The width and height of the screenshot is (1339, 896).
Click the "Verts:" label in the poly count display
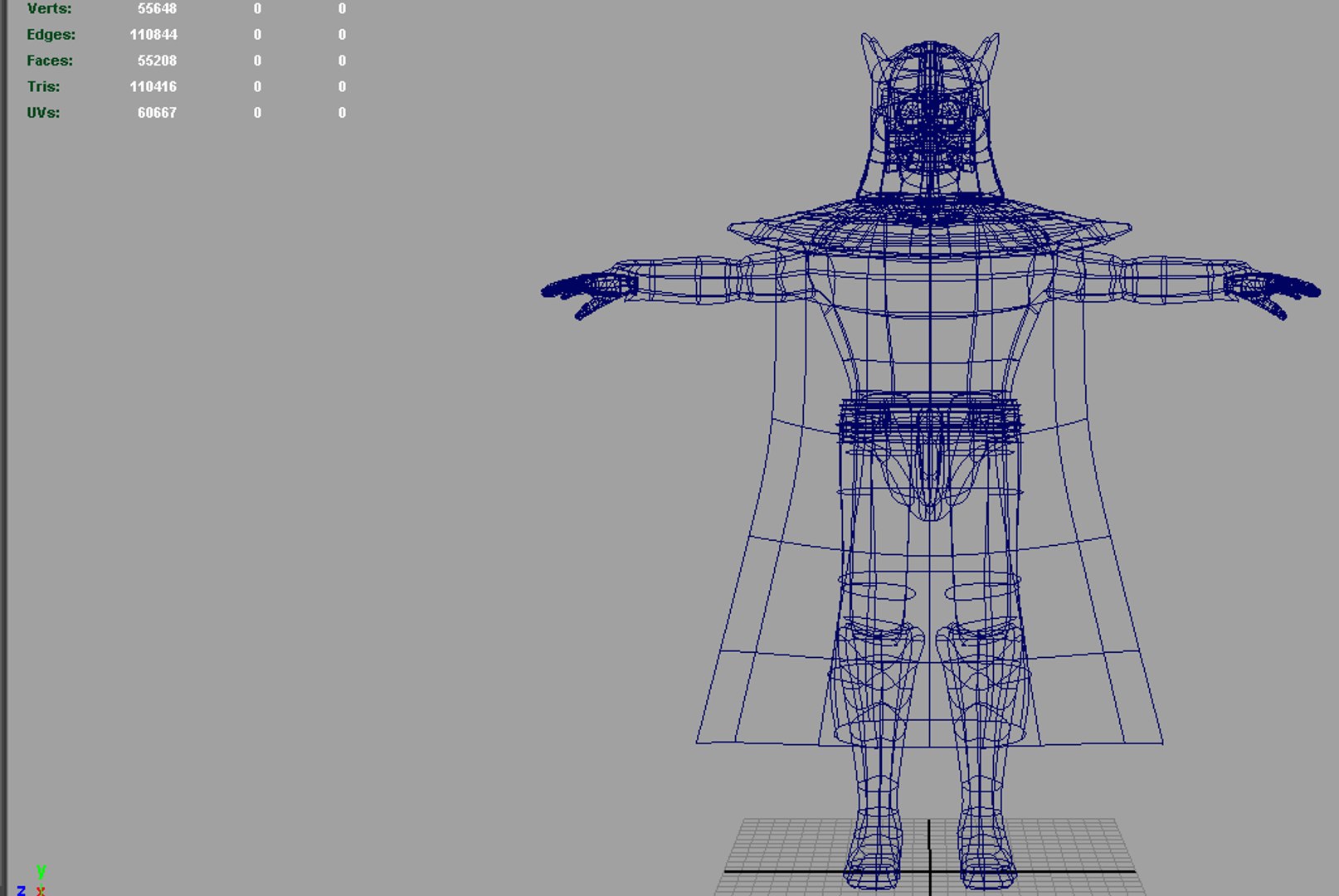click(x=49, y=8)
